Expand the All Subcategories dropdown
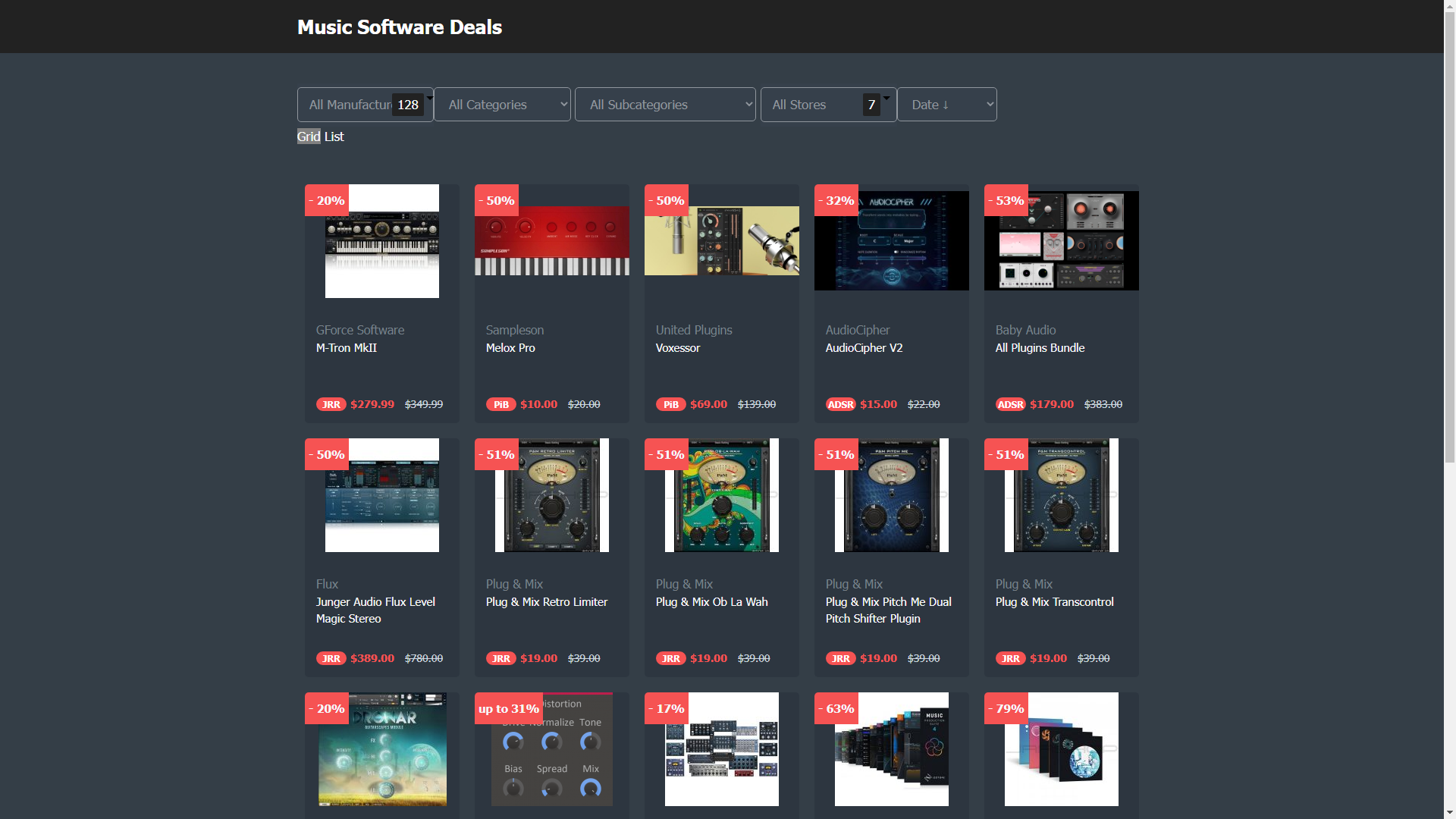The height and width of the screenshot is (819, 1456). (x=665, y=105)
